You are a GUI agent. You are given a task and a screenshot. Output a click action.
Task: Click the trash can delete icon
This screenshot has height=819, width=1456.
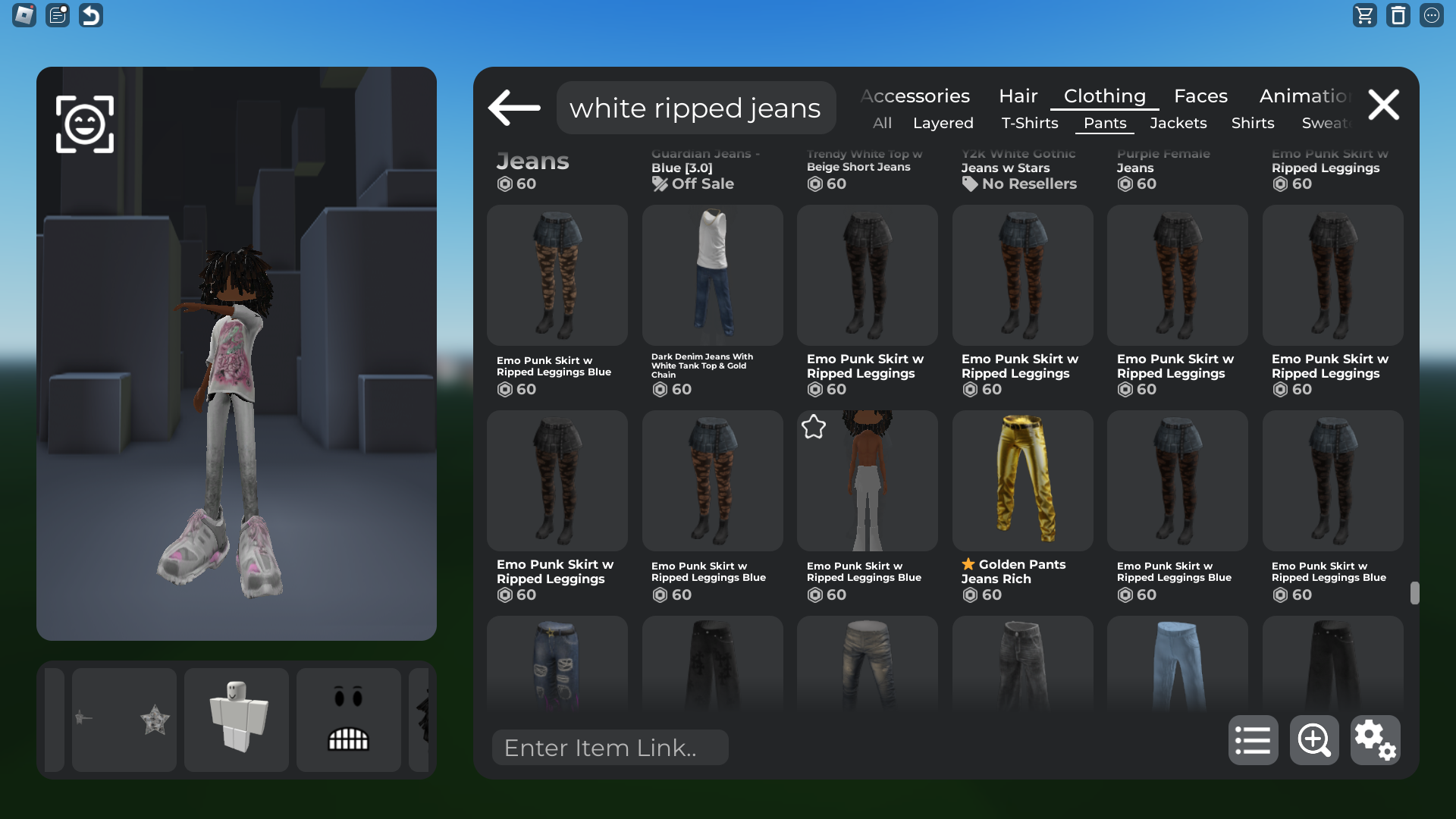tap(1398, 15)
